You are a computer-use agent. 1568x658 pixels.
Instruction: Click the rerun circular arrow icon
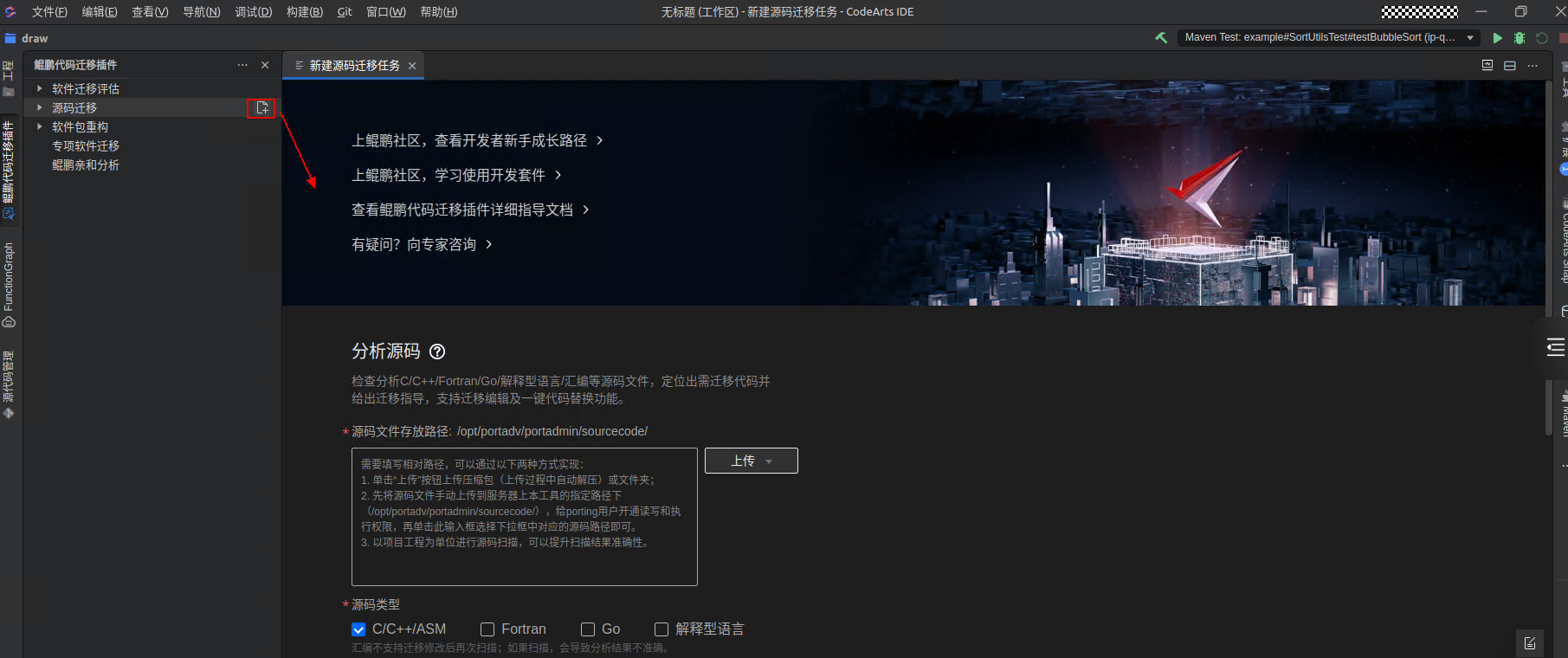(1541, 38)
